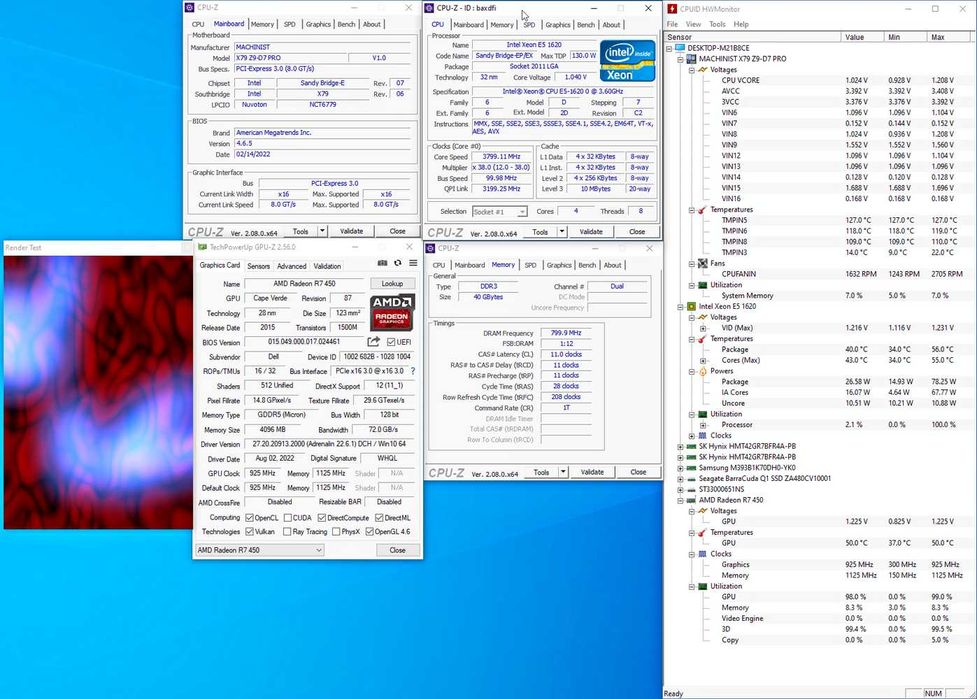Switch to the Sensors tab in GPU-Z

click(x=259, y=266)
